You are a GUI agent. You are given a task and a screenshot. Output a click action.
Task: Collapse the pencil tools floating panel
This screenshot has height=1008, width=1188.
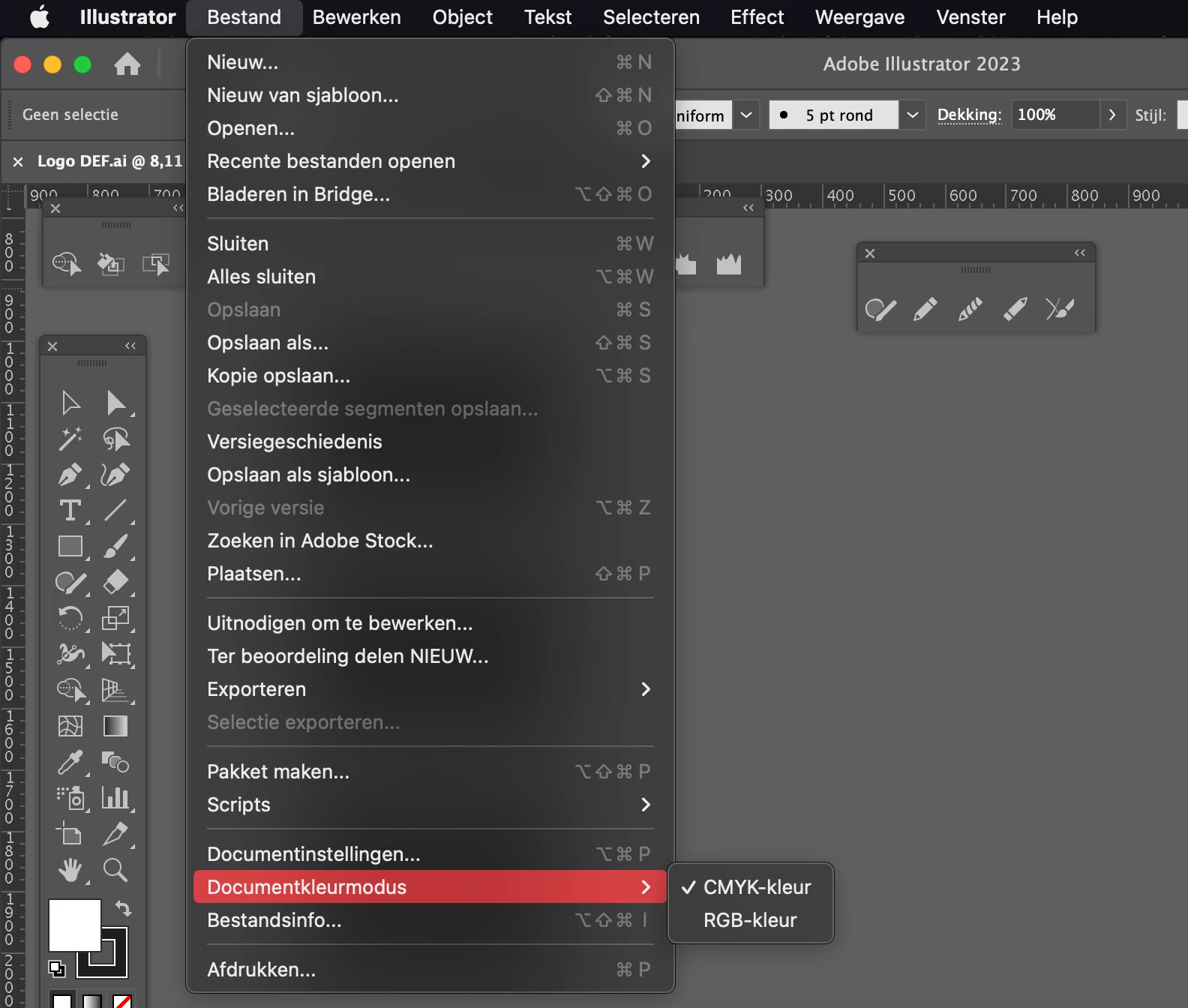[1080, 253]
